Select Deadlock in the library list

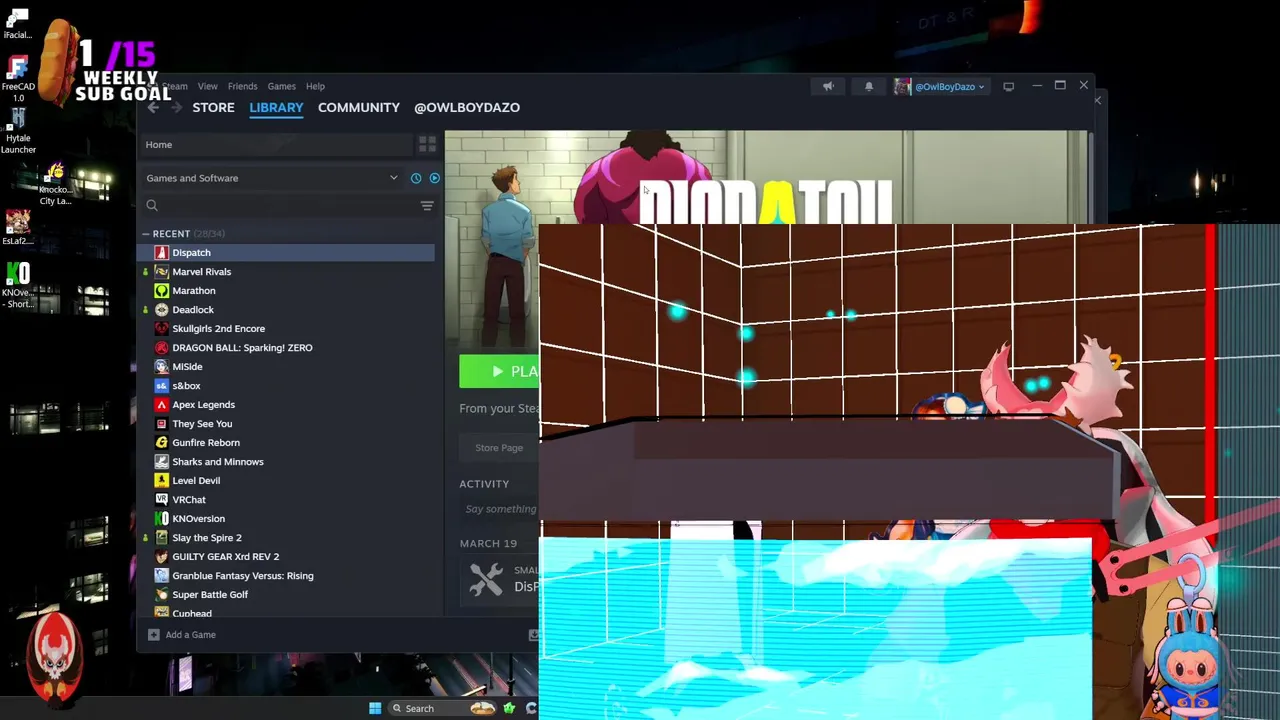(x=286, y=310)
